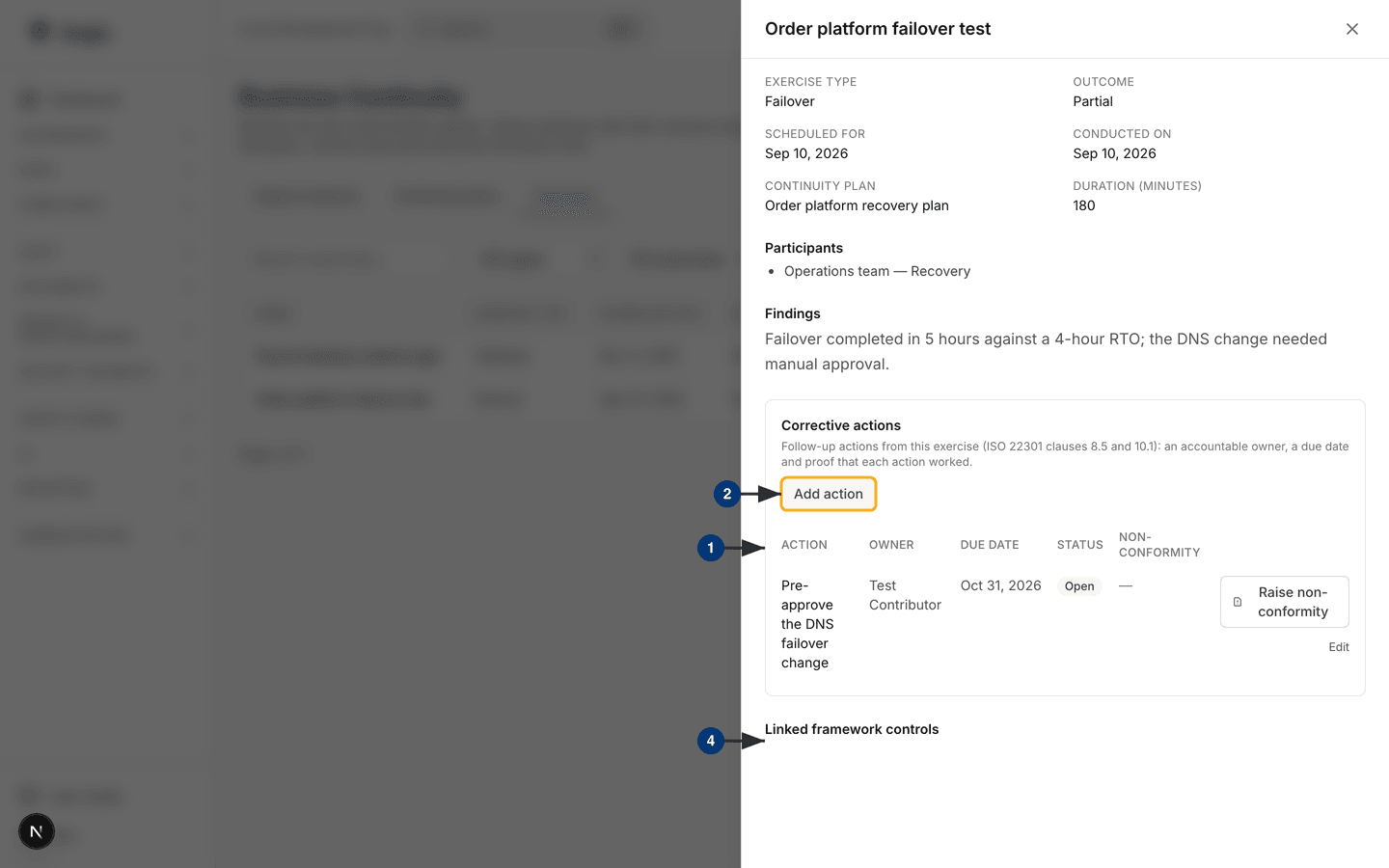Viewport: 1389px width, 868px height.
Task: Click the Linked framework controls heading
Action: click(852, 729)
